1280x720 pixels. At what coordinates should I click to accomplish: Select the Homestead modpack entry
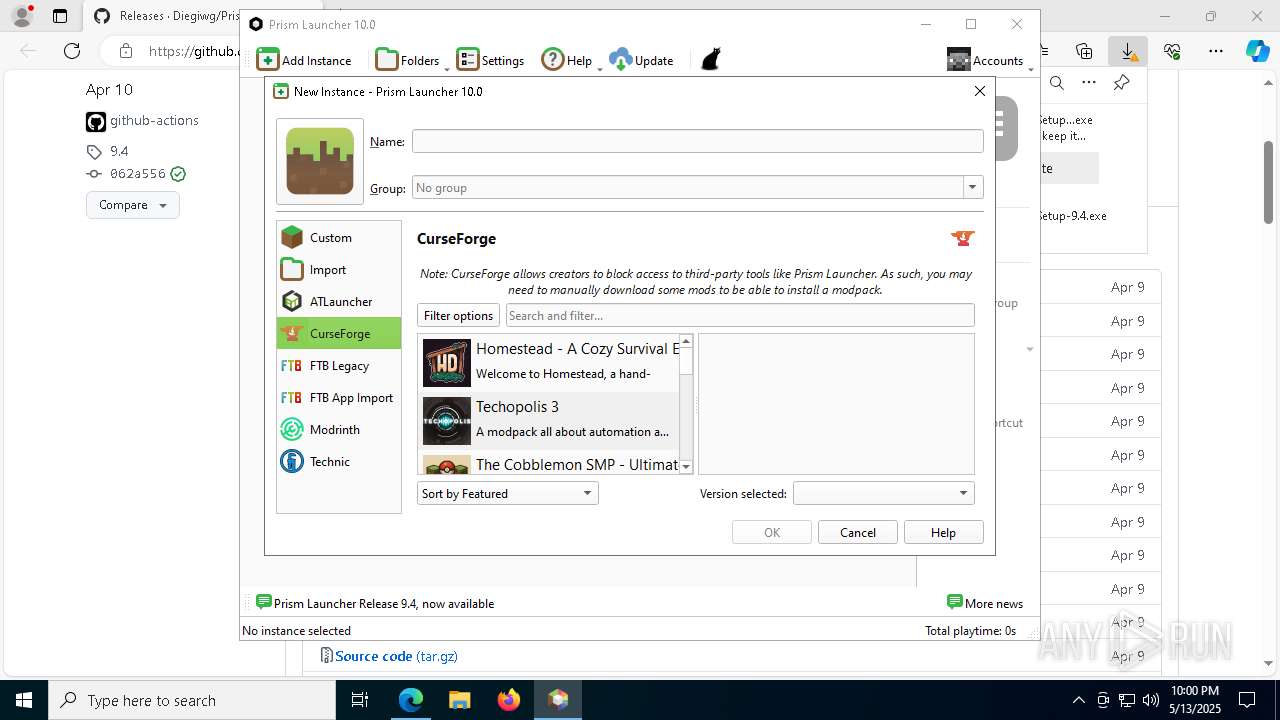(x=548, y=362)
